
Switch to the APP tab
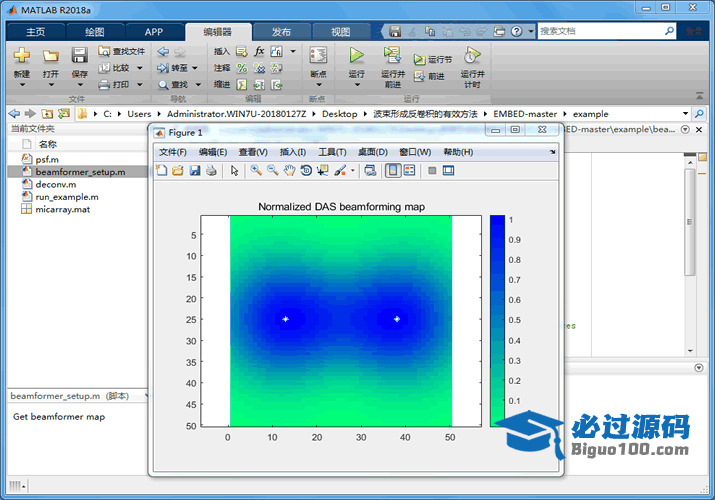(x=154, y=32)
